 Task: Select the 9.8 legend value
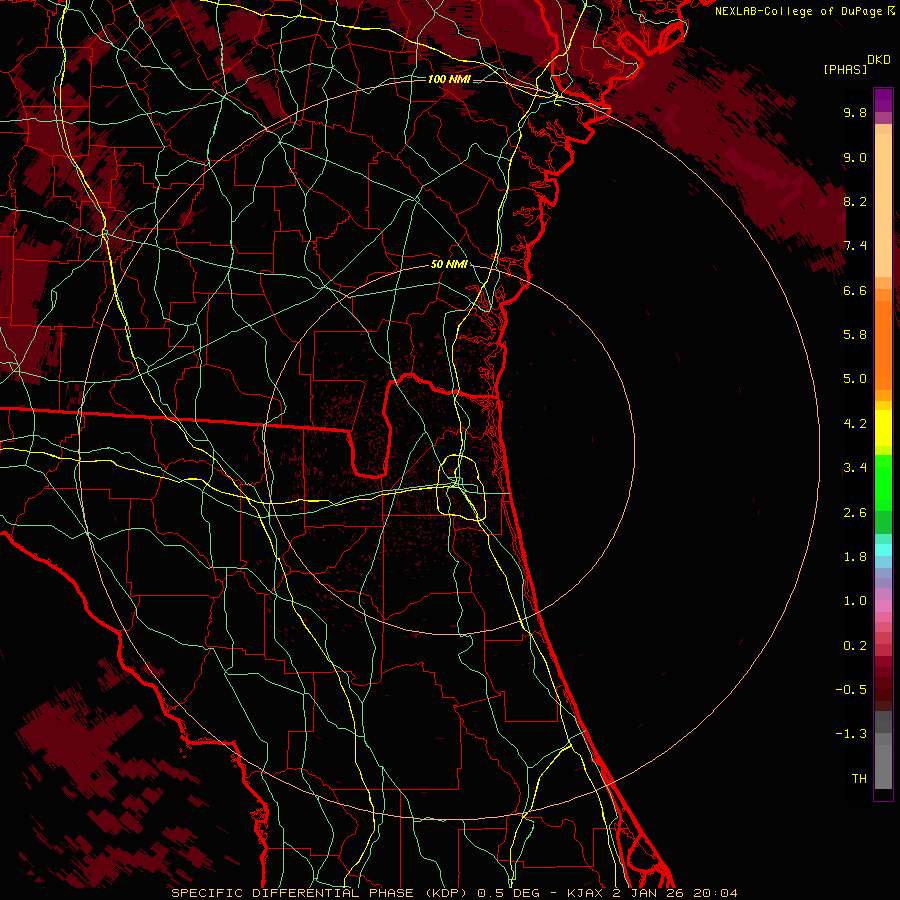pyautogui.click(x=855, y=112)
